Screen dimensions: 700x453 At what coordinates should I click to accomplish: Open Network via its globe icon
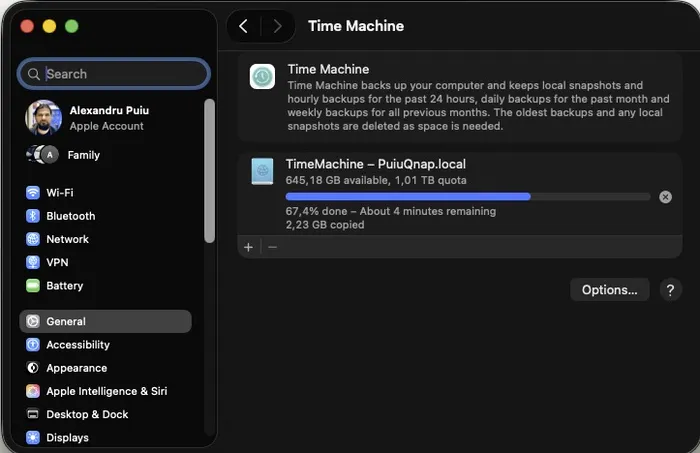click(33, 239)
